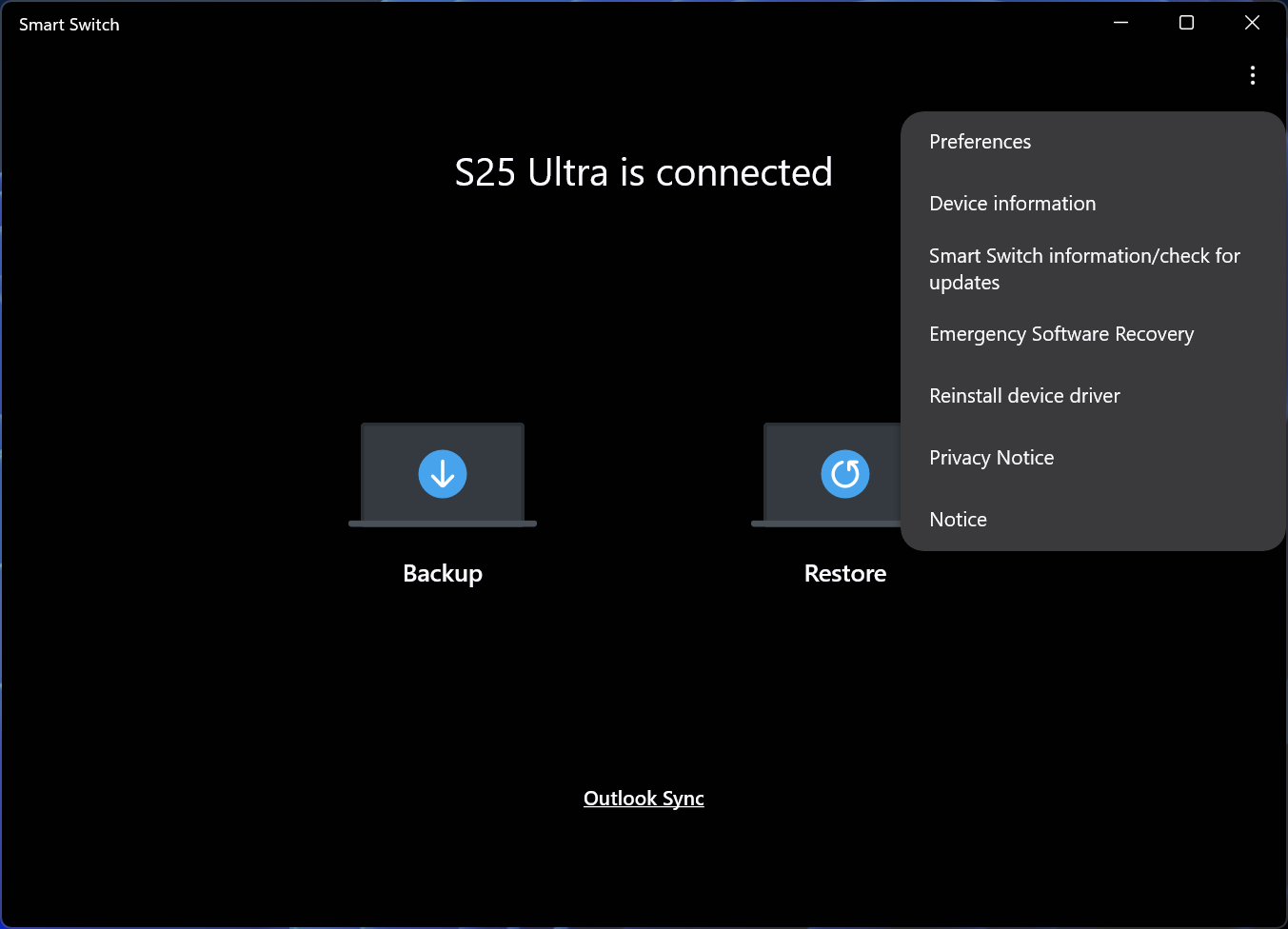Click the Smart Switch title bar icon area
The height and width of the screenshot is (929, 1288).
(69, 24)
